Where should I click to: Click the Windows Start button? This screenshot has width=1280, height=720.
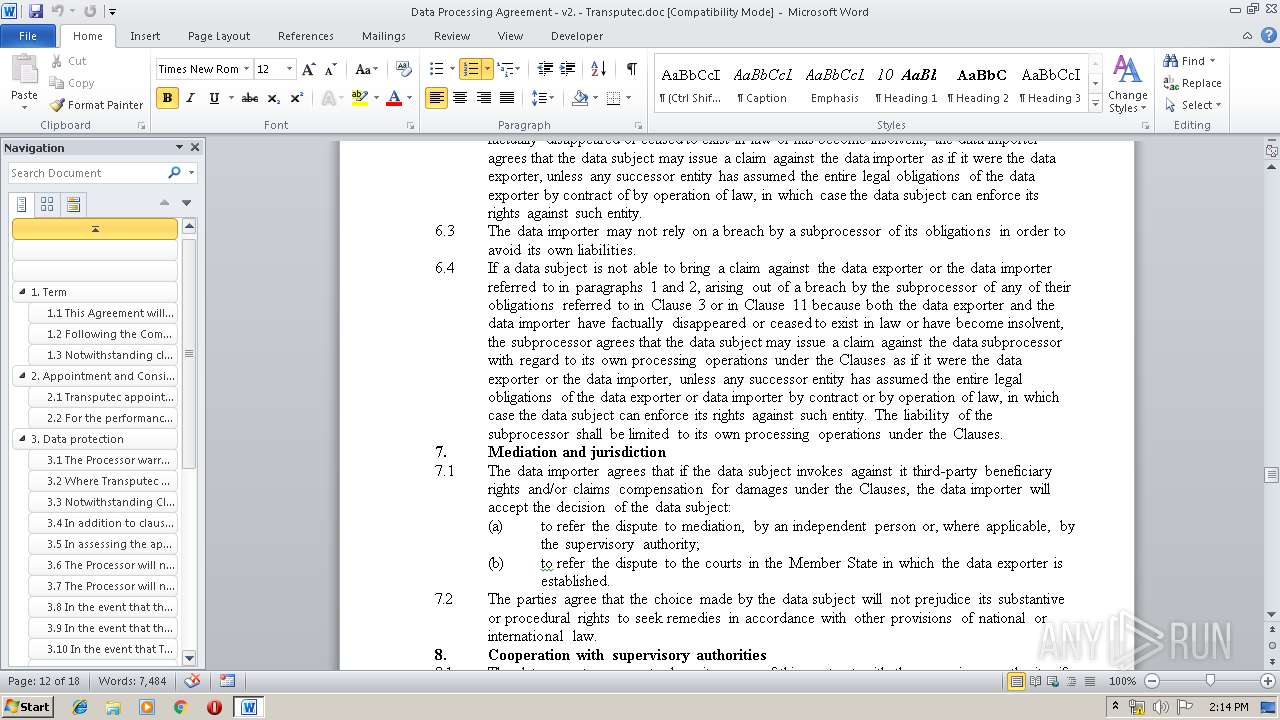(x=27, y=707)
